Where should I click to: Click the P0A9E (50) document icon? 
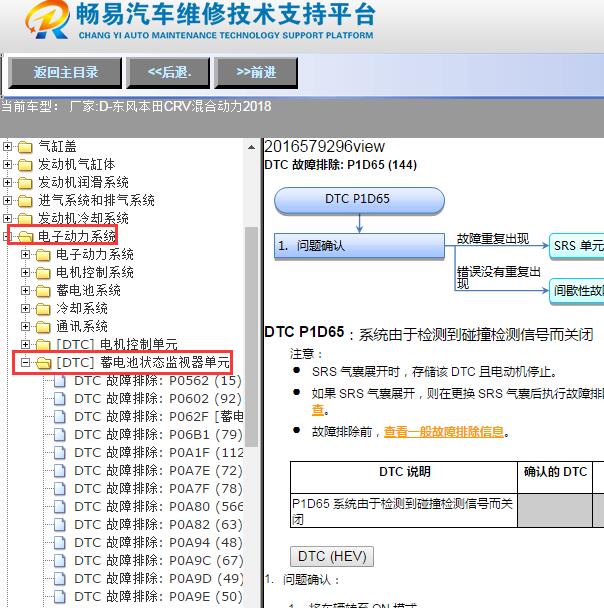pyautogui.click(x=59, y=596)
